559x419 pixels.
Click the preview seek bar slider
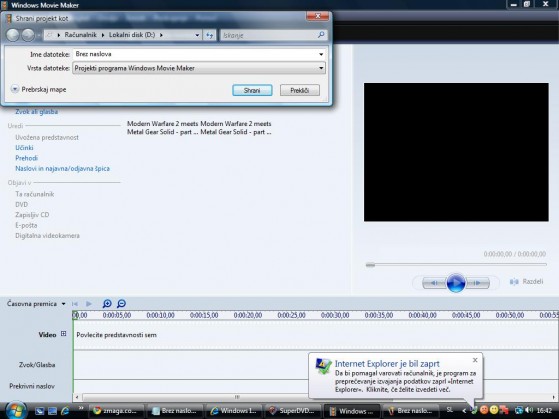(x=370, y=265)
